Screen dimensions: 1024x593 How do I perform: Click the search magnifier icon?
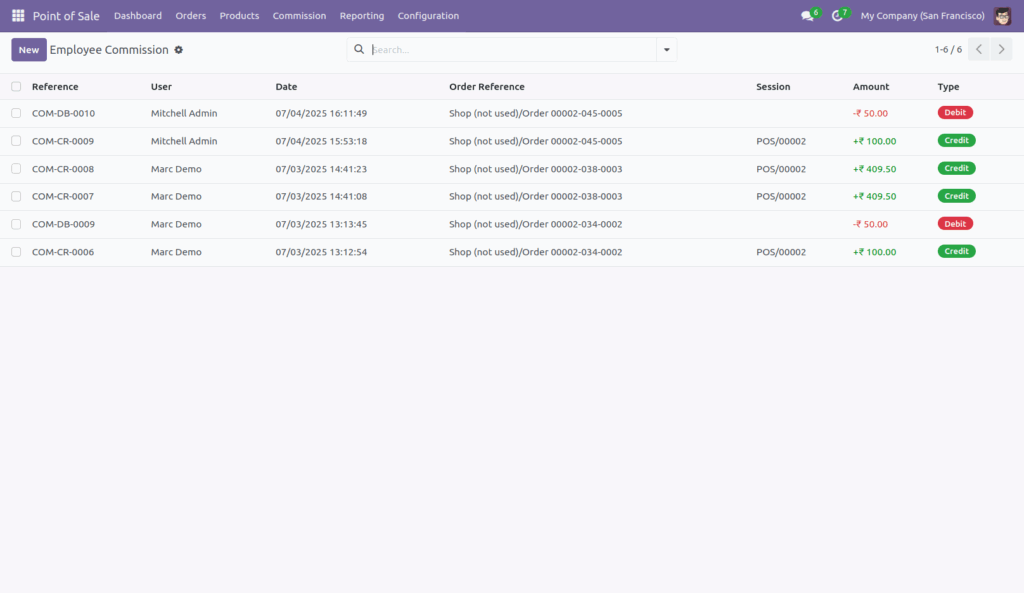[x=359, y=49]
